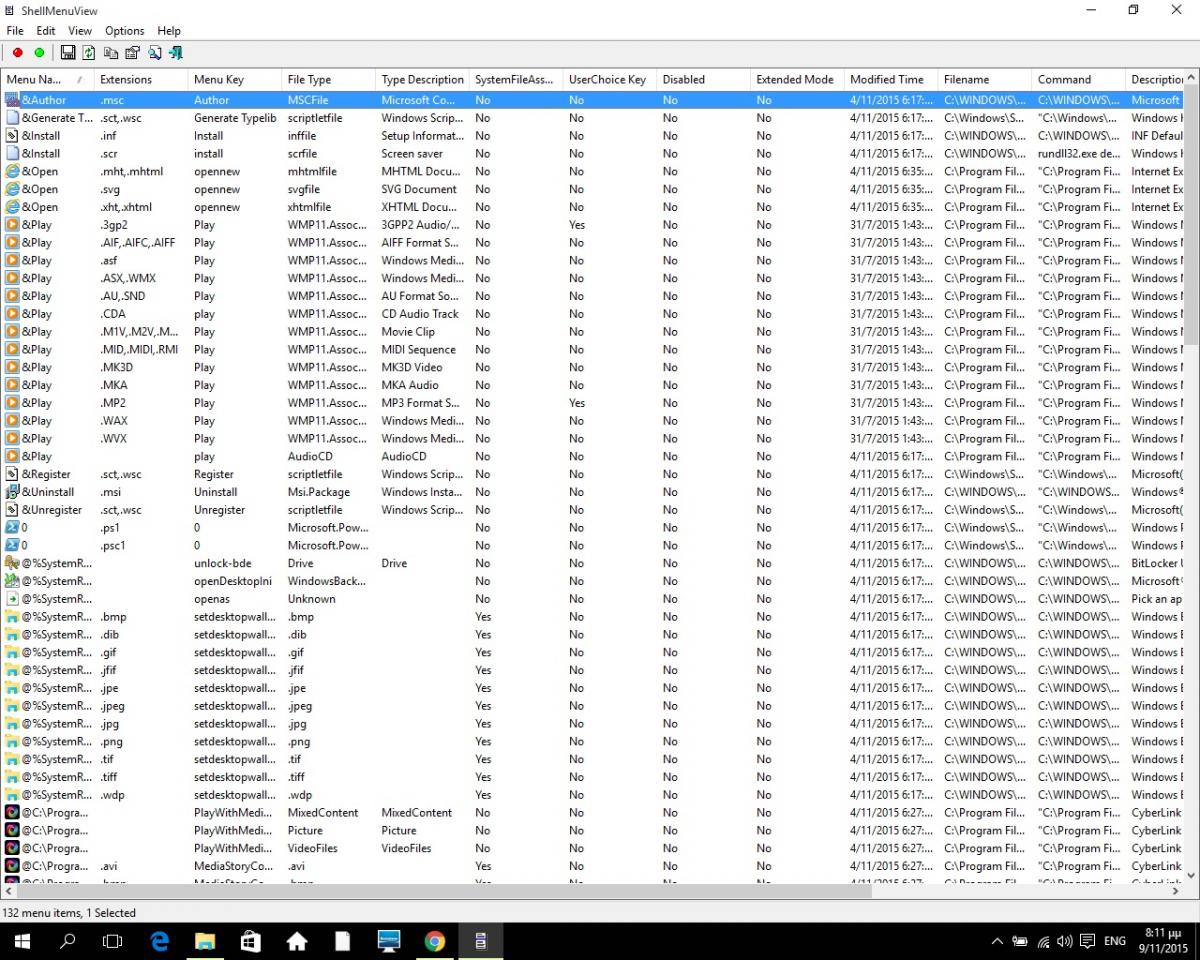Click the Extensions column header

[x=126, y=79]
